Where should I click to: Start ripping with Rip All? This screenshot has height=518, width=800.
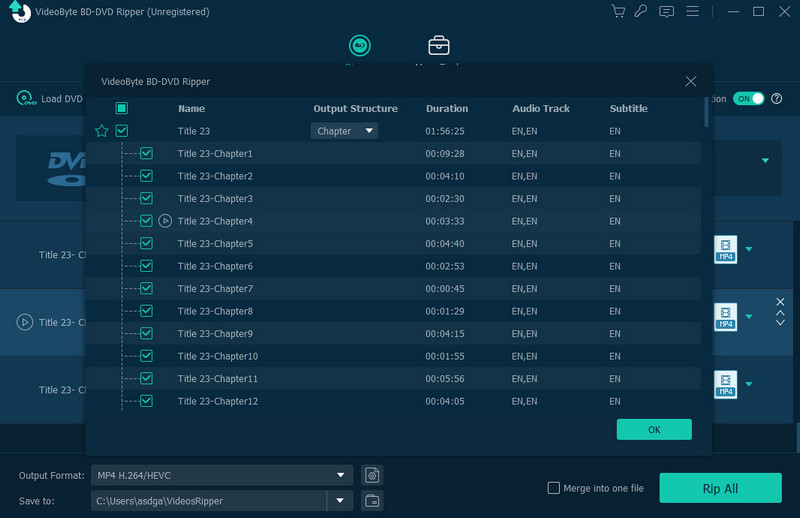click(720, 488)
